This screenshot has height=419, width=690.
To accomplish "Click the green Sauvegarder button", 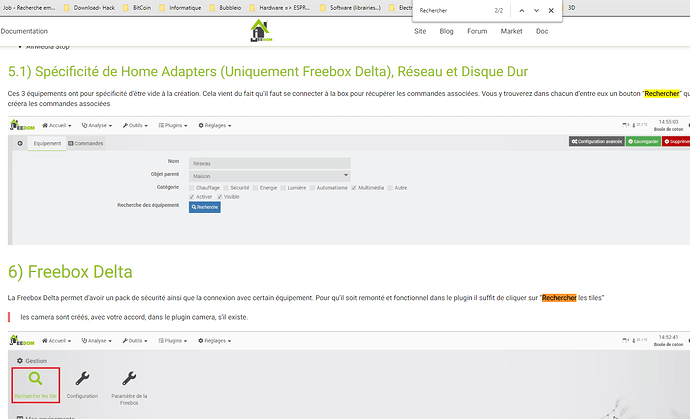I will (643, 141).
